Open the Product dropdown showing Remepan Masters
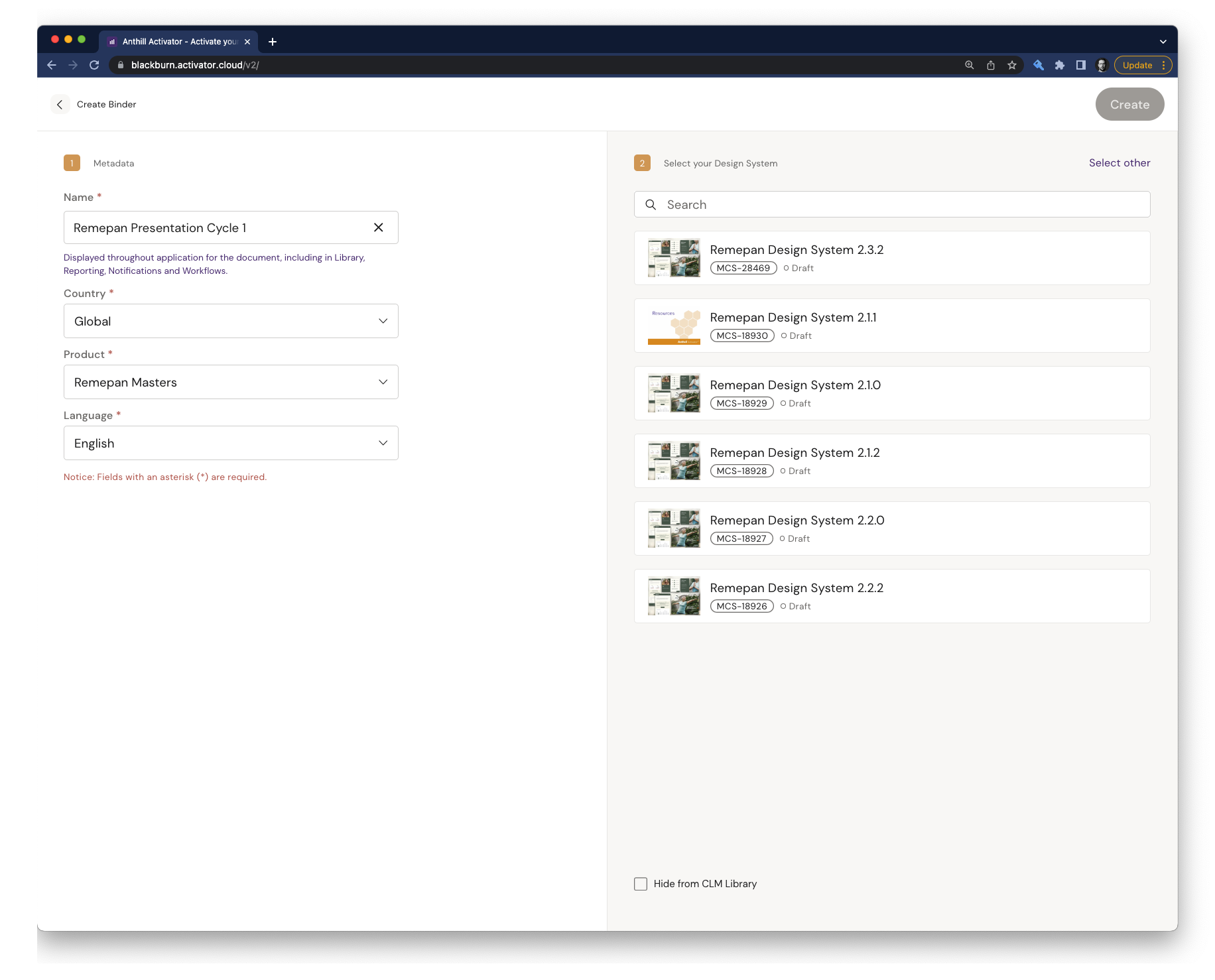The width and height of the screenshot is (1215, 980). 231,382
